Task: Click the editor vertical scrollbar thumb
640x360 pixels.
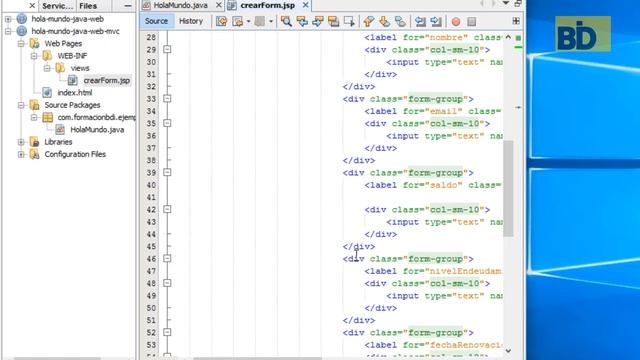Action: click(x=508, y=189)
